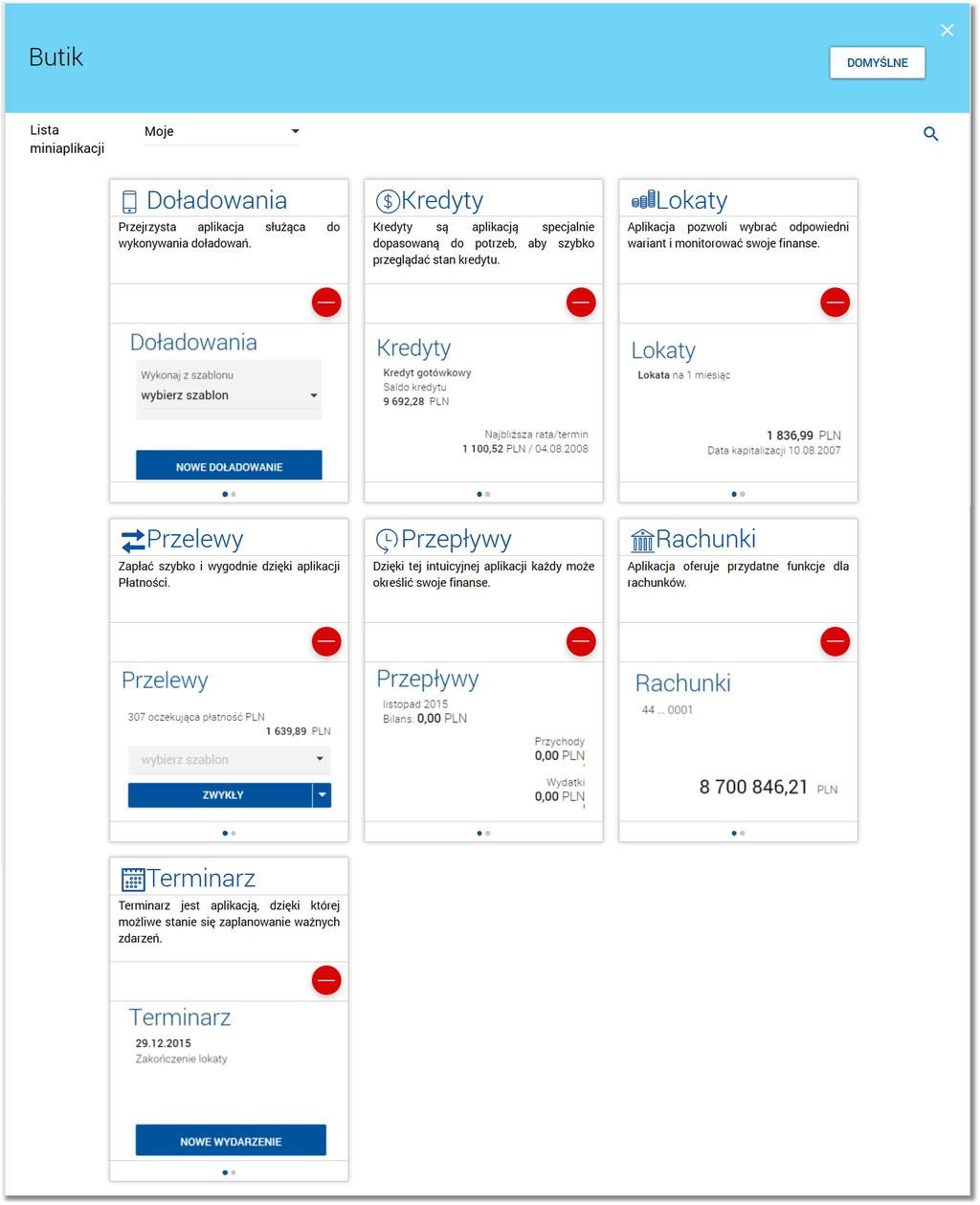Screen dimensions: 980x1205
Task: Close the Butik panel with the X
Action: (x=947, y=31)
